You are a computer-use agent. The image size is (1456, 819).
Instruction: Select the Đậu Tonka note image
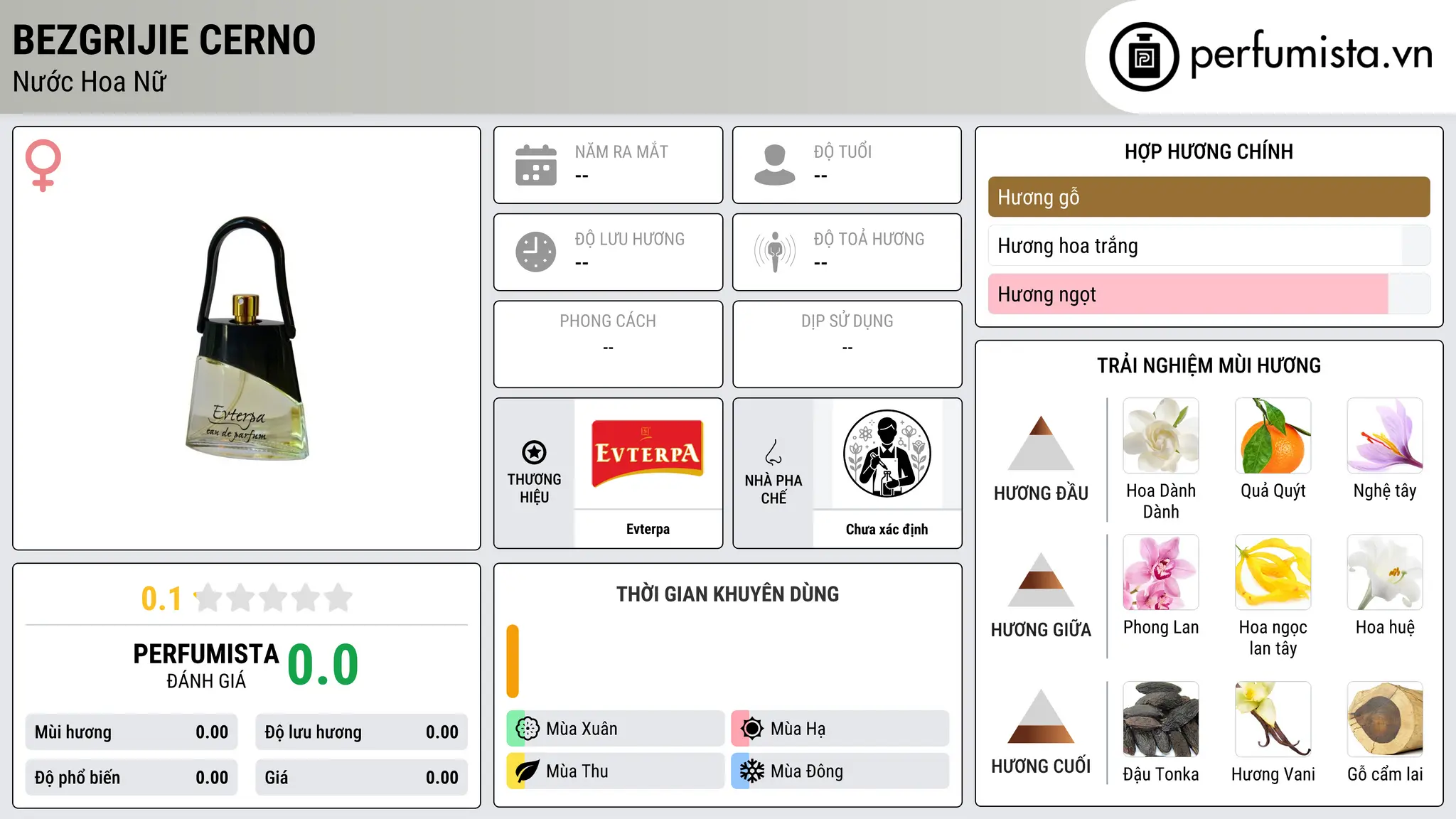point(1161,719)
